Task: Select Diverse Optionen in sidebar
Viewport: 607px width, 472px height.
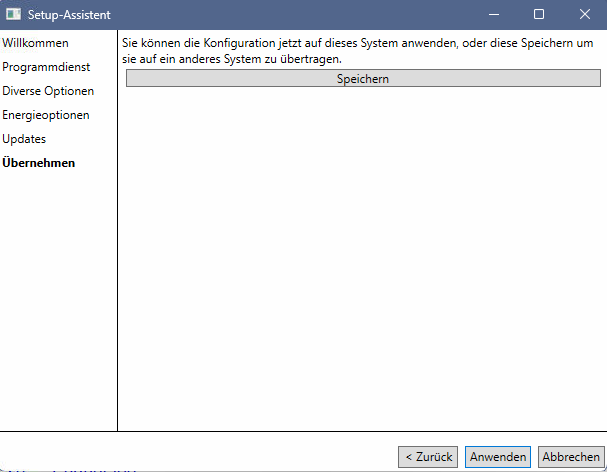Action: (x=48, y=91)
